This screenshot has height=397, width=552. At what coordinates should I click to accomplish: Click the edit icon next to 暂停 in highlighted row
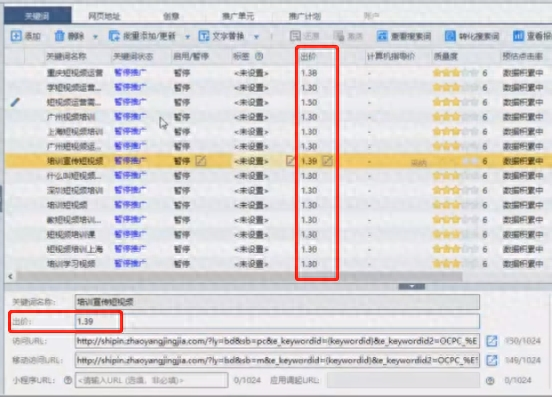pyautogui.click(x=201, y=161)
